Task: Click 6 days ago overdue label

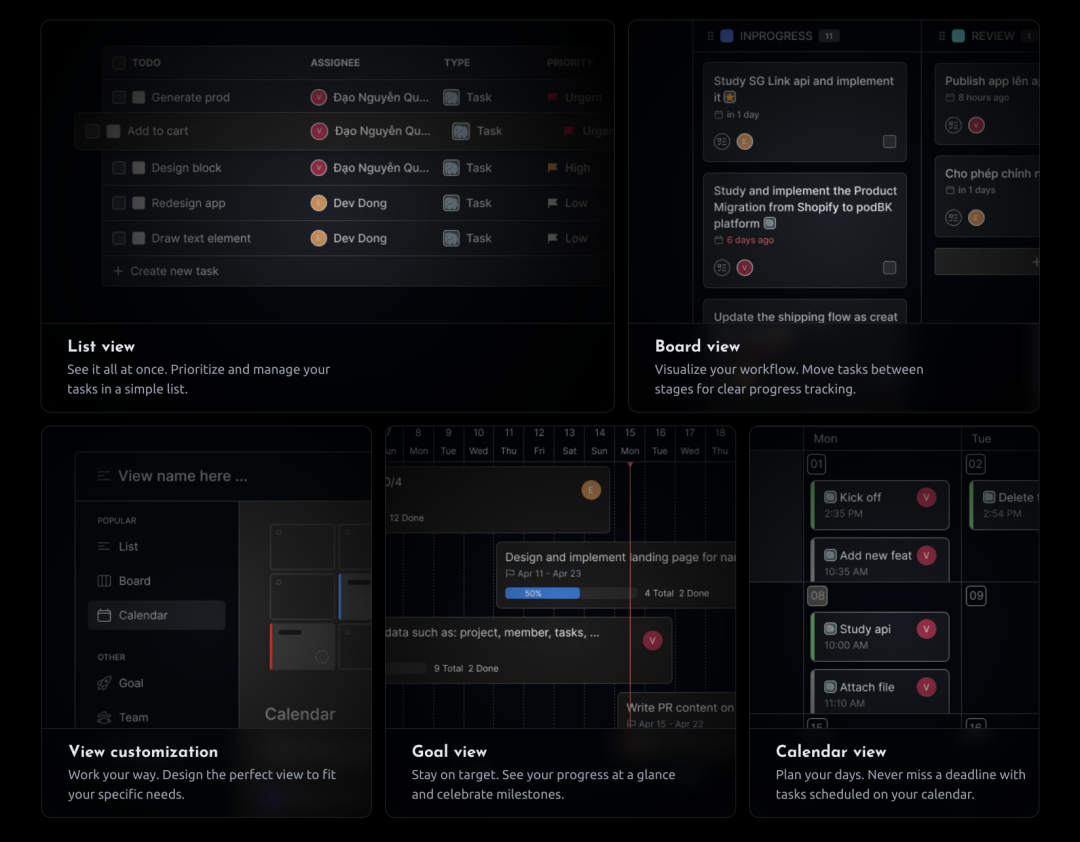Action: 750,240
